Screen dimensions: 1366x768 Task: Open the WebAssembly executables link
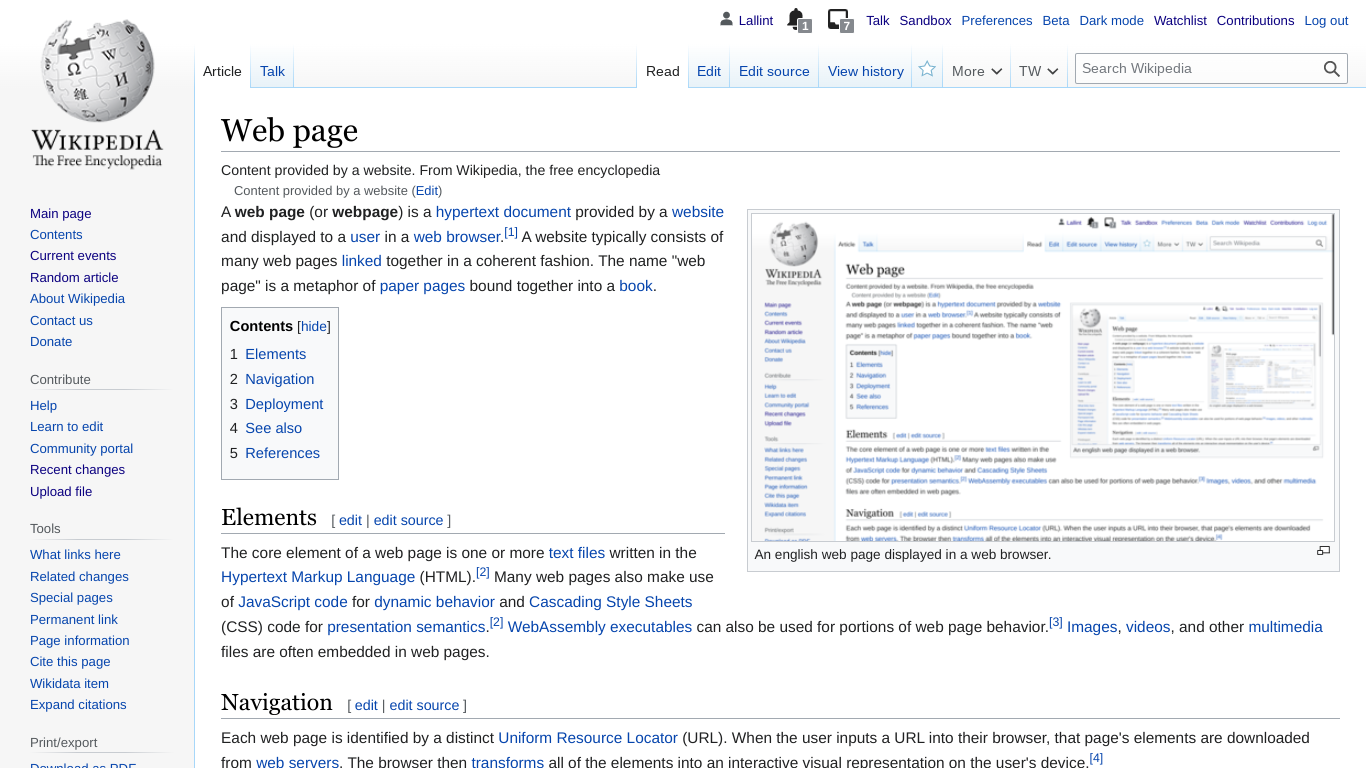click(600, 627)
